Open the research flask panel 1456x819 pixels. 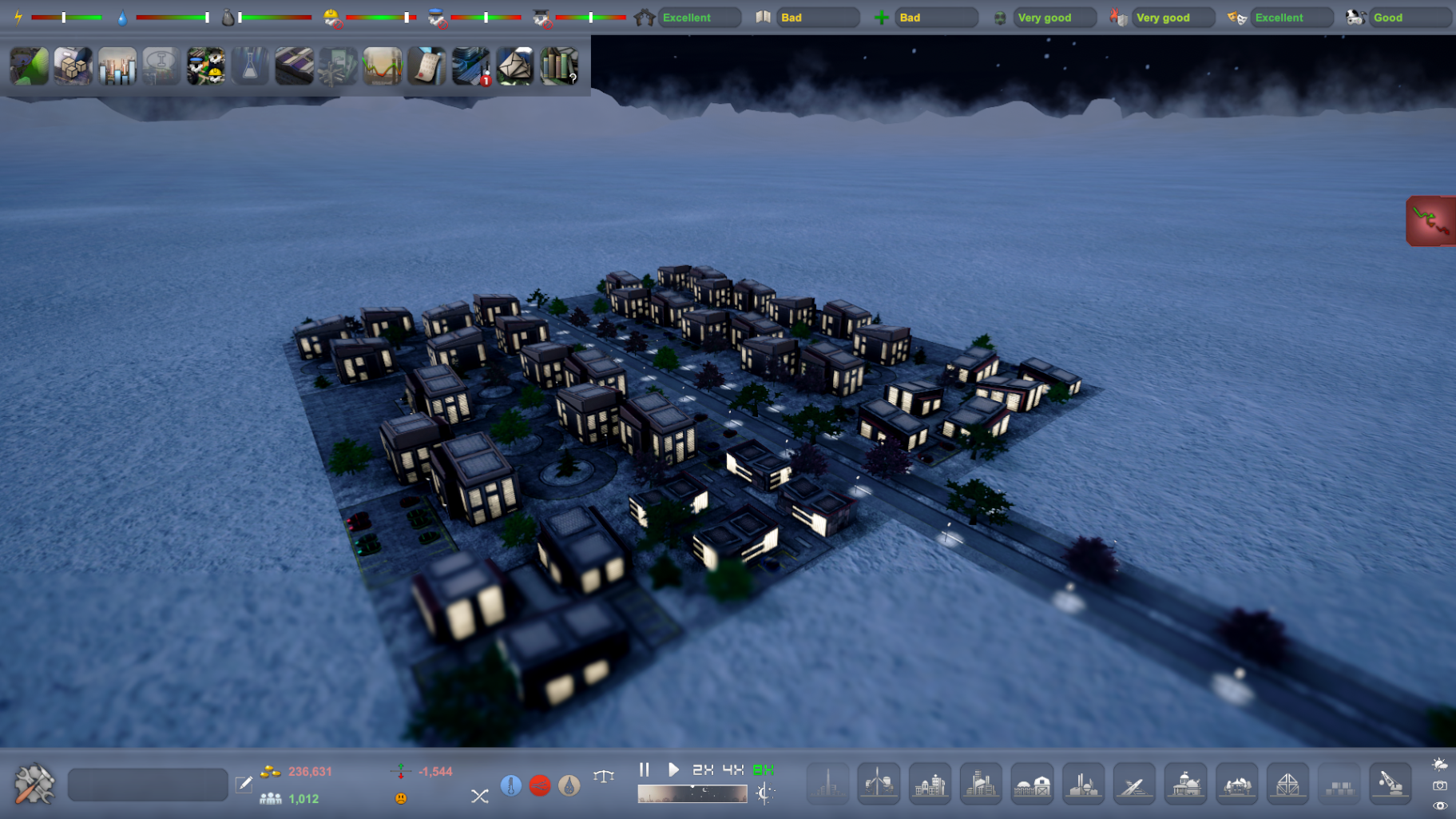pyautogui.click(x=250, y=66)
